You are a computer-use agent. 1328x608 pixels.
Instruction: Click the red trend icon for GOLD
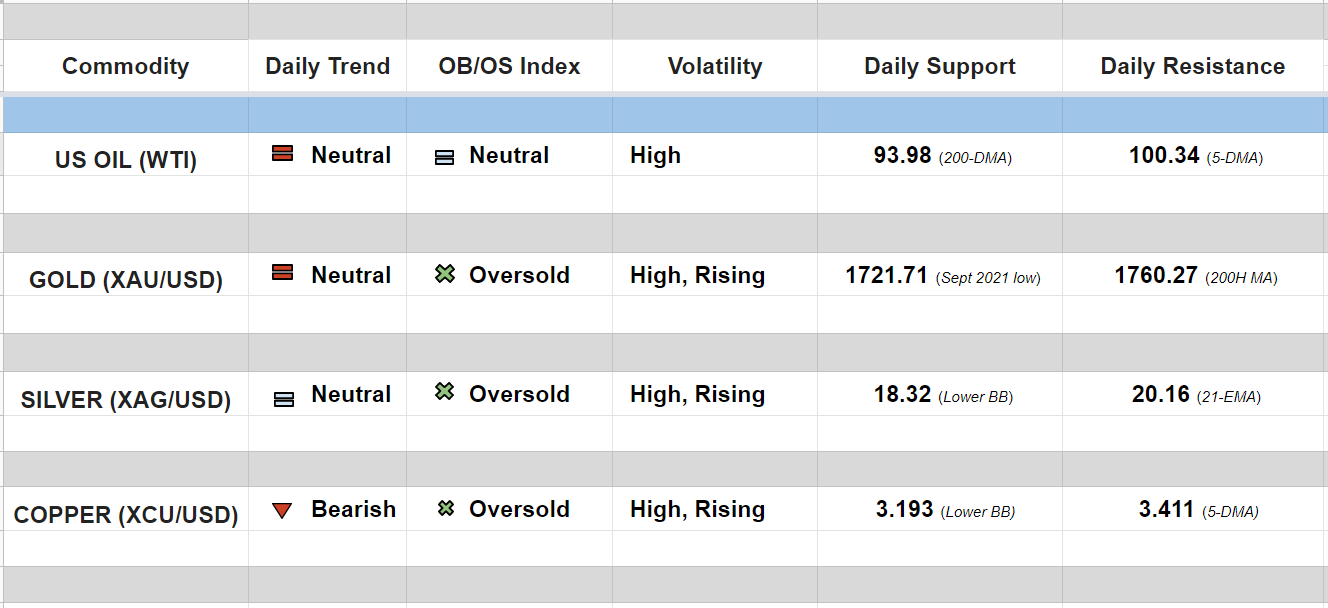coord(283,273)
